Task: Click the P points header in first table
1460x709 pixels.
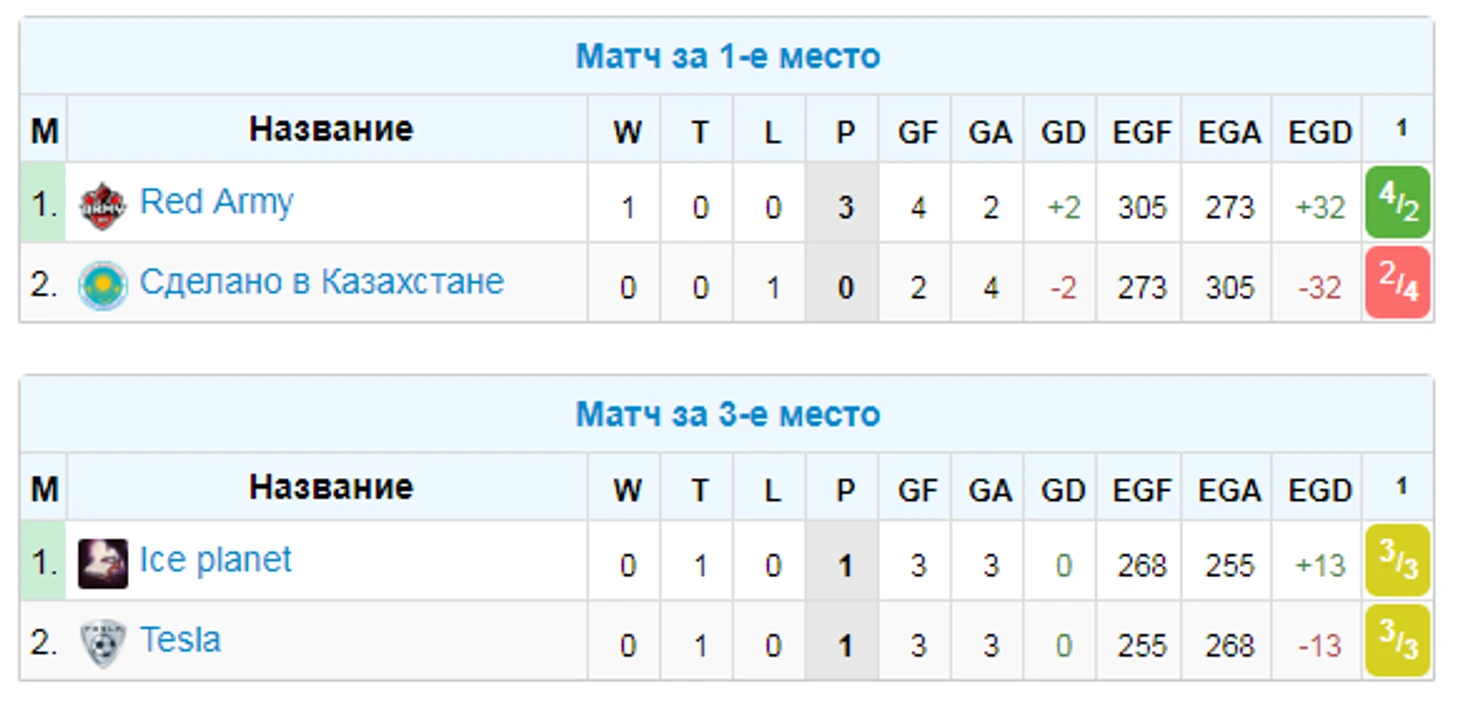Action: [x=845, y=132]
